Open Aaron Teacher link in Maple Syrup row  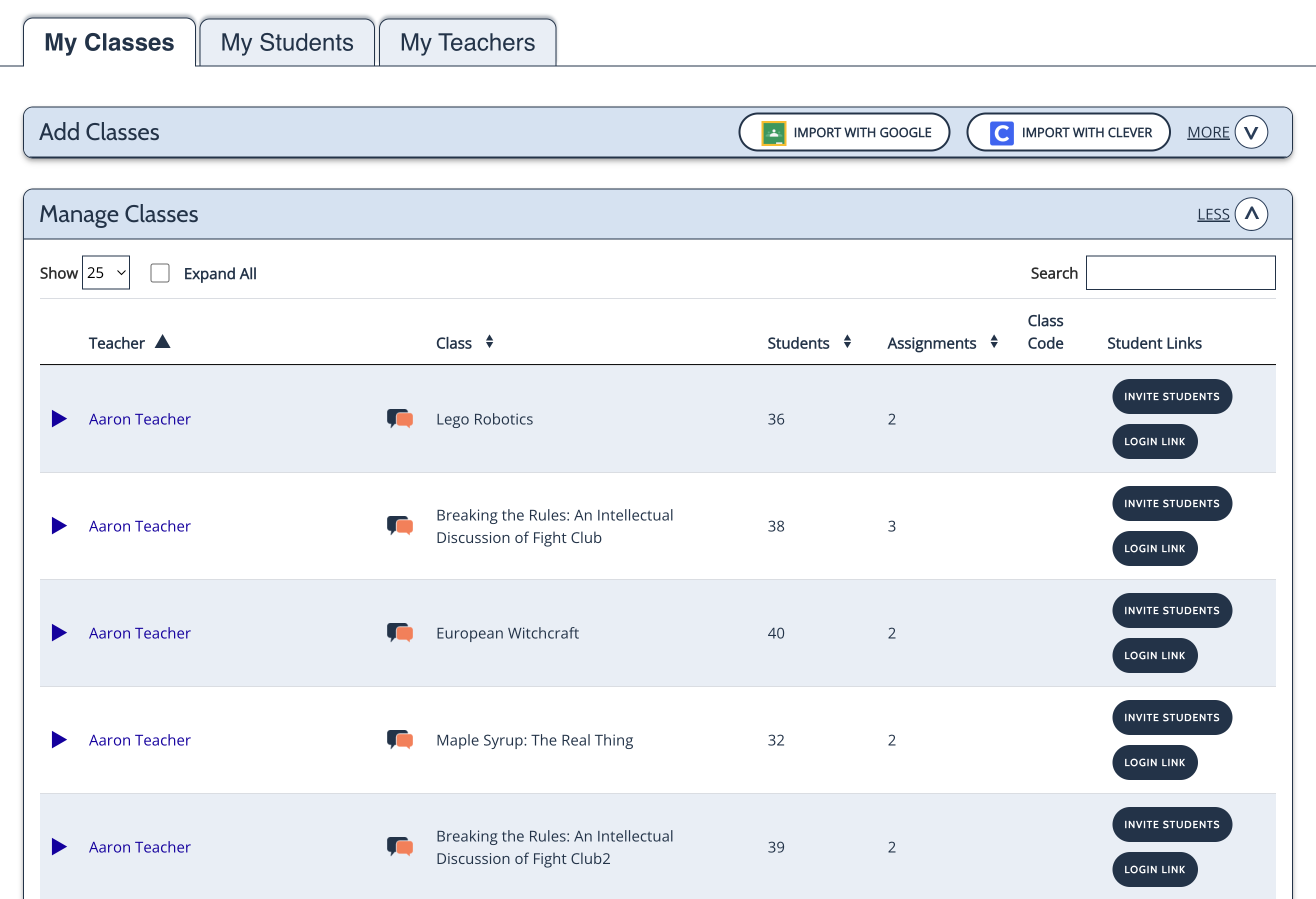(x=139, y=740)
